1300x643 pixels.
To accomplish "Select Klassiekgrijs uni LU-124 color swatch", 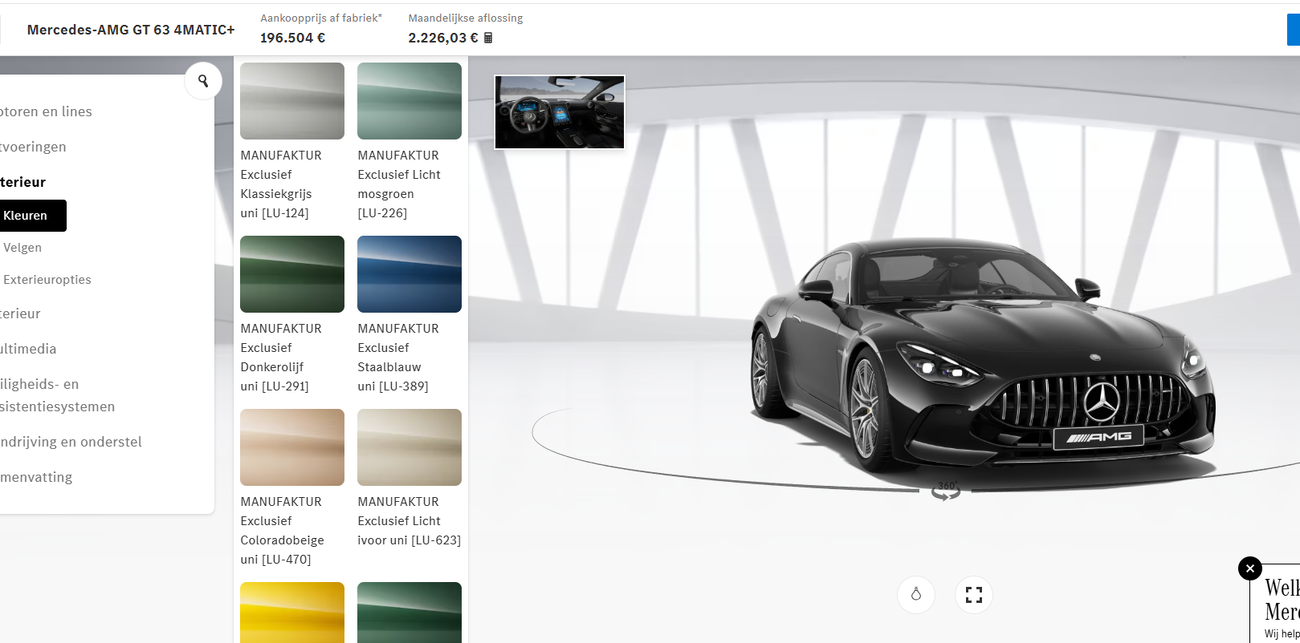I will pos(292,101).
